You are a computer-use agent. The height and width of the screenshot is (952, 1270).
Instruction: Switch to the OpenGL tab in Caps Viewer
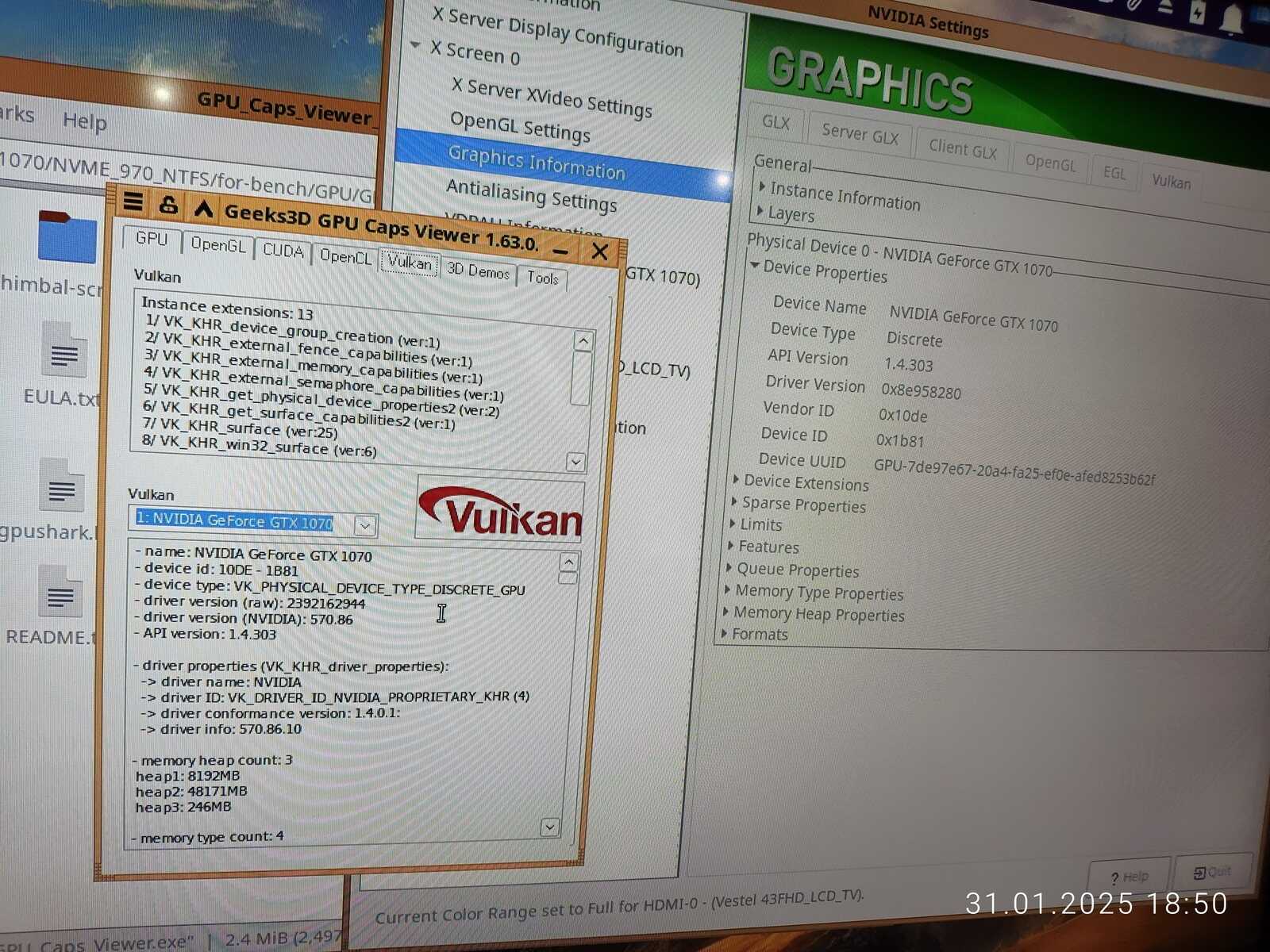(218, 245)
